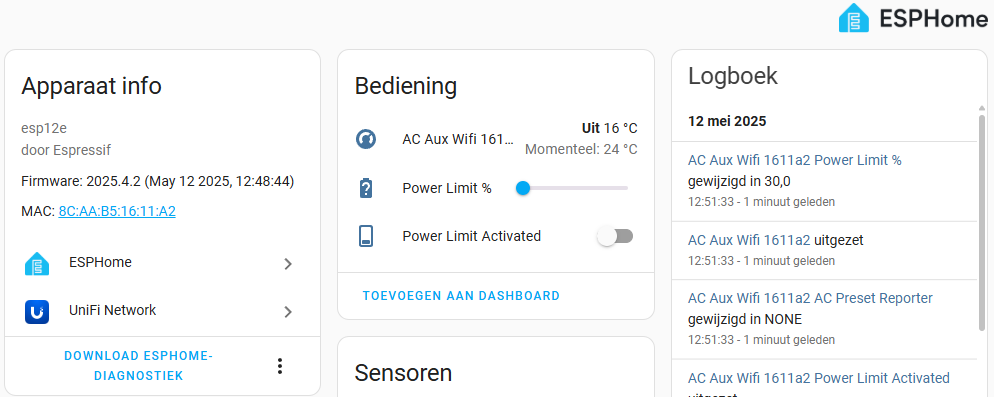Click Toevoegen aan dashboard button
Image resolution: width=994 pixels, height=397 pixels.
[x=462, y=296]
